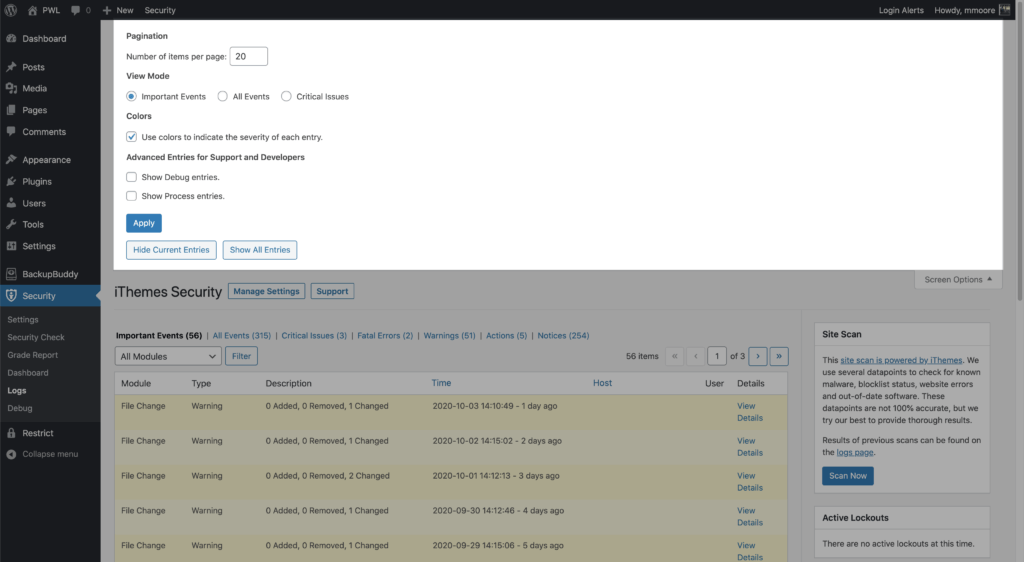Click the Support button
Image resolution: width=1024 pixels, height=562 pixels.
pos(332,291)
